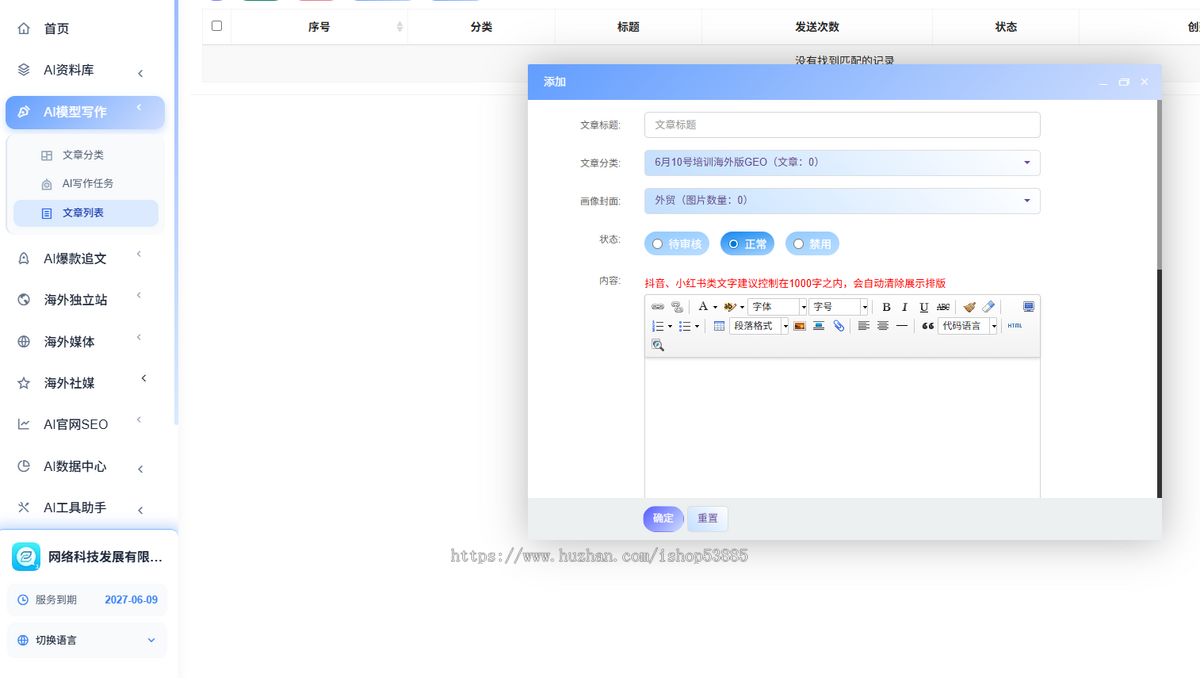Click the 服务到期 2027-06-09 entry

point(87,600)
